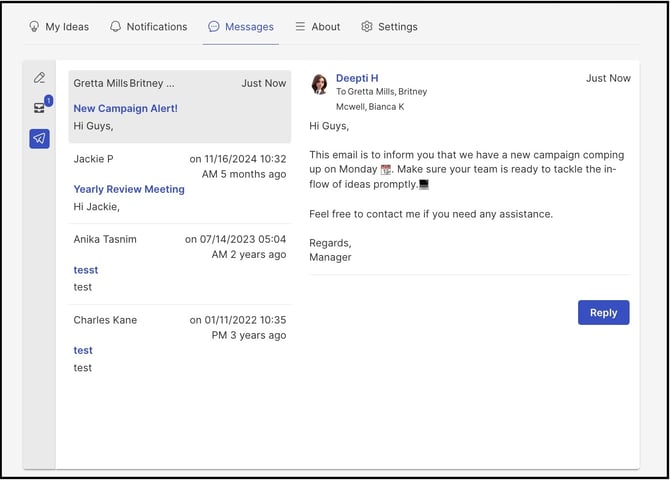
Task: Click the 'To Gretta Mills, Britney' recipient line
Action: [382, 91]
